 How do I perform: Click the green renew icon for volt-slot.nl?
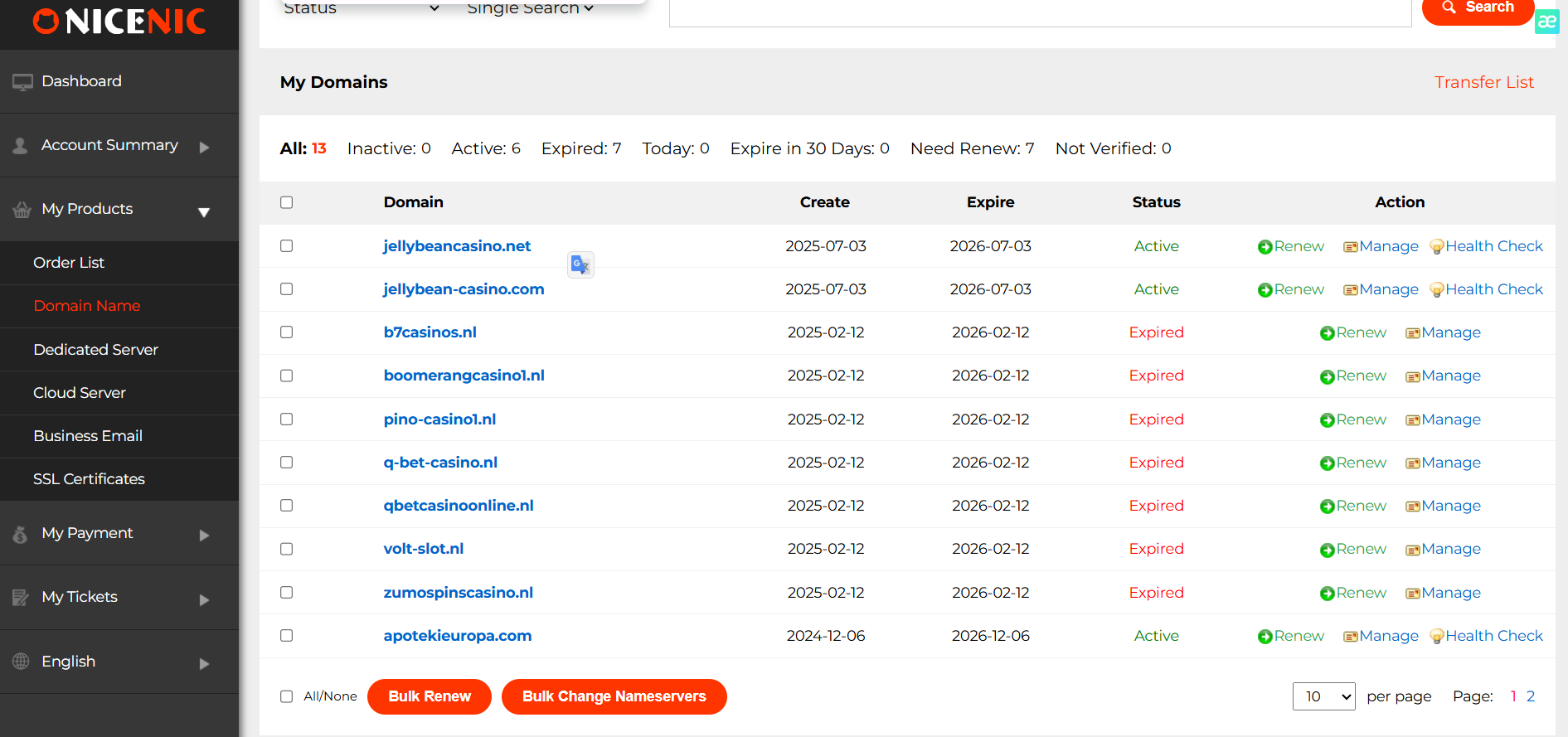1328,550
